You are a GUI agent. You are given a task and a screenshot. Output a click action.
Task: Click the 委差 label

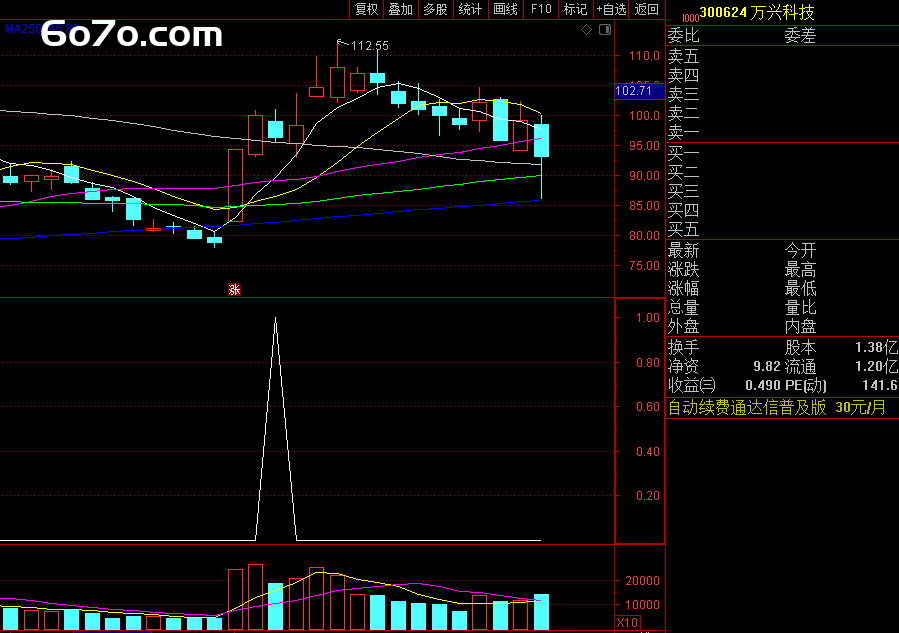point(800,36)
